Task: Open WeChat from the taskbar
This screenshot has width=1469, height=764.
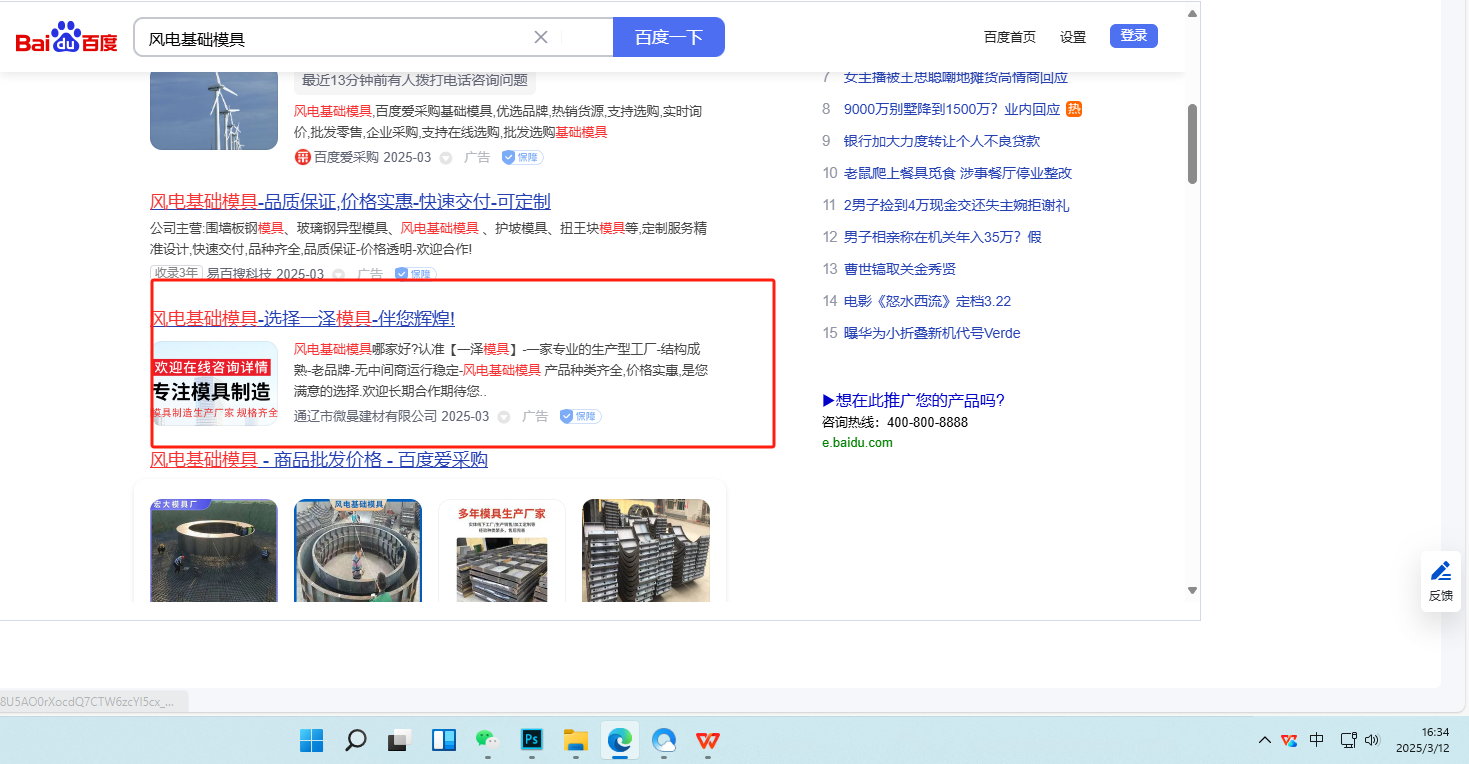Action: 487,740
